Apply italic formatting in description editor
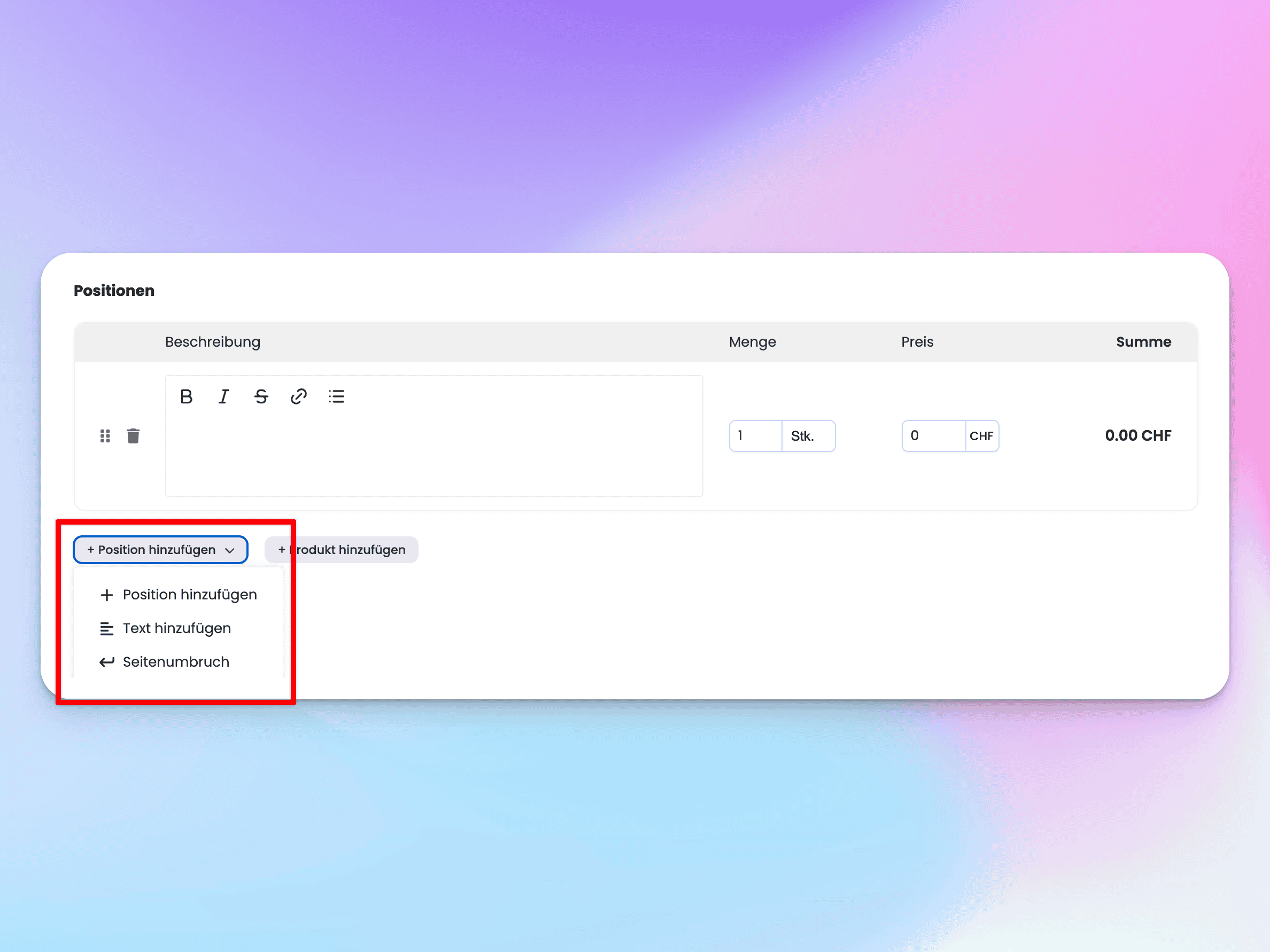1270x952 pixels. click(x=223, y=396)
